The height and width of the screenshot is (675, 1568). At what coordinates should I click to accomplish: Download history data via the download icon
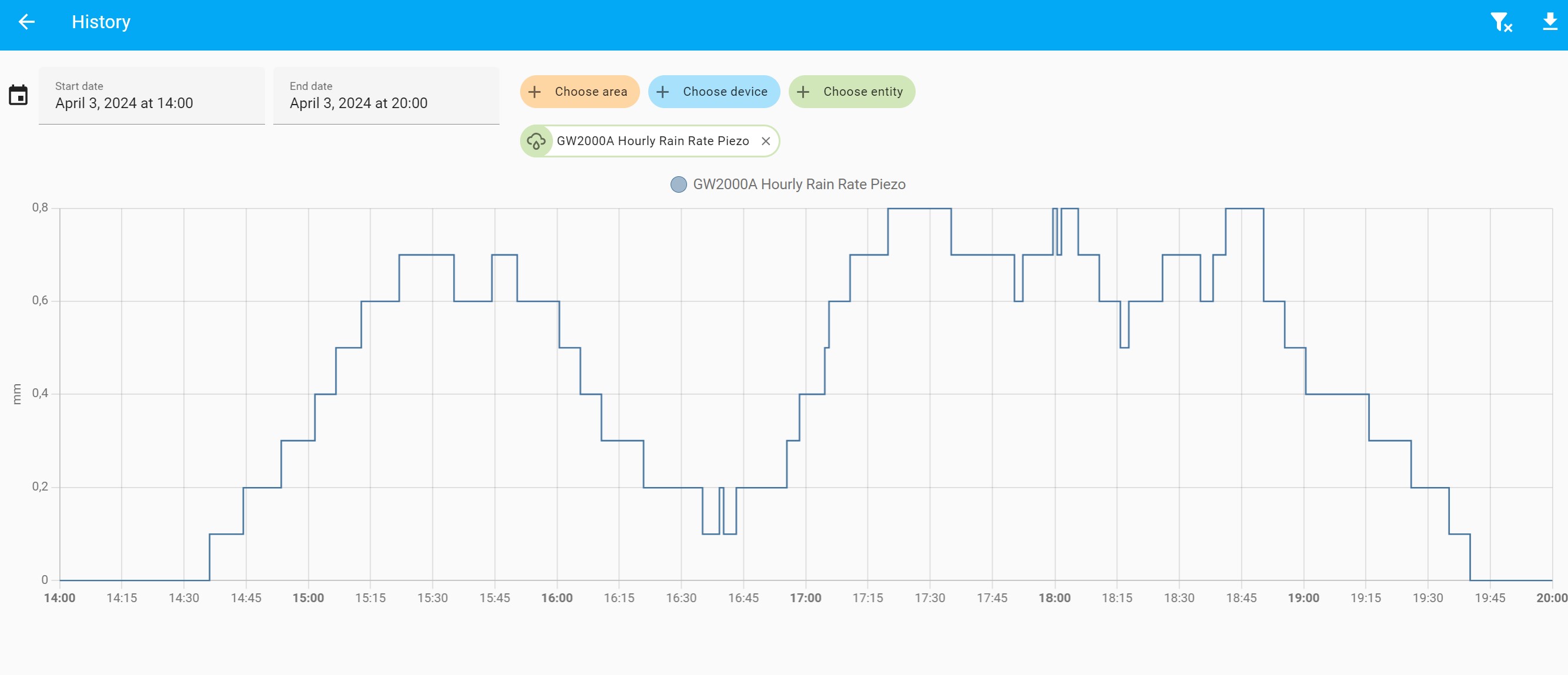[1549, 22]
